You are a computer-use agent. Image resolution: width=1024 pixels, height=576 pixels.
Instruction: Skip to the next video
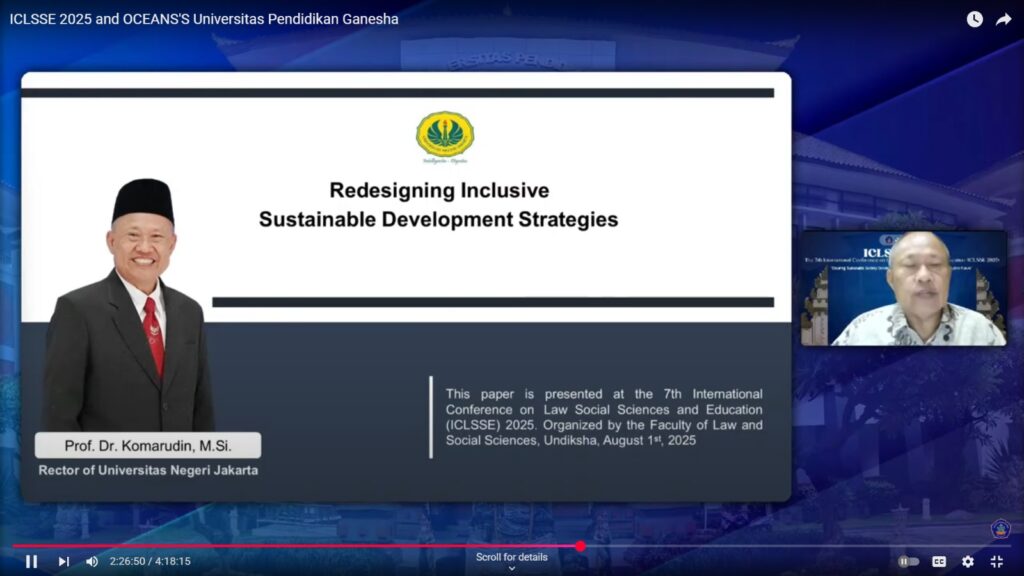[63, 562]
